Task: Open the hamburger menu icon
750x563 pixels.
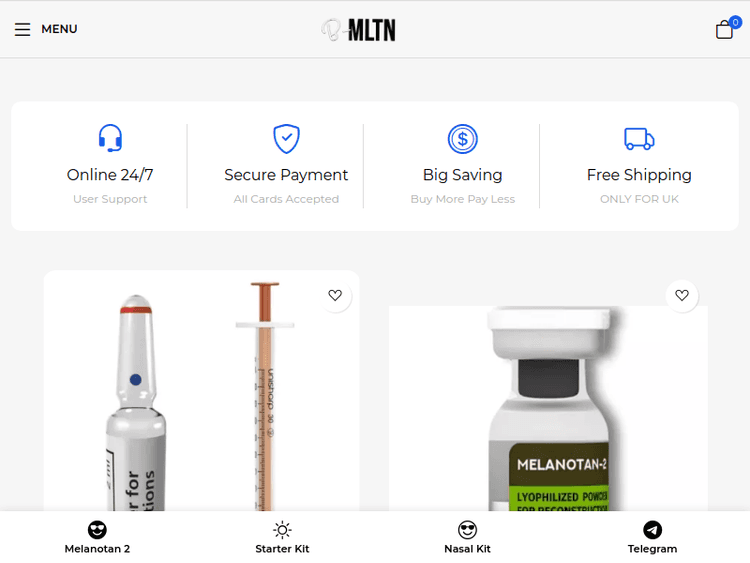Action: point(22,29)
